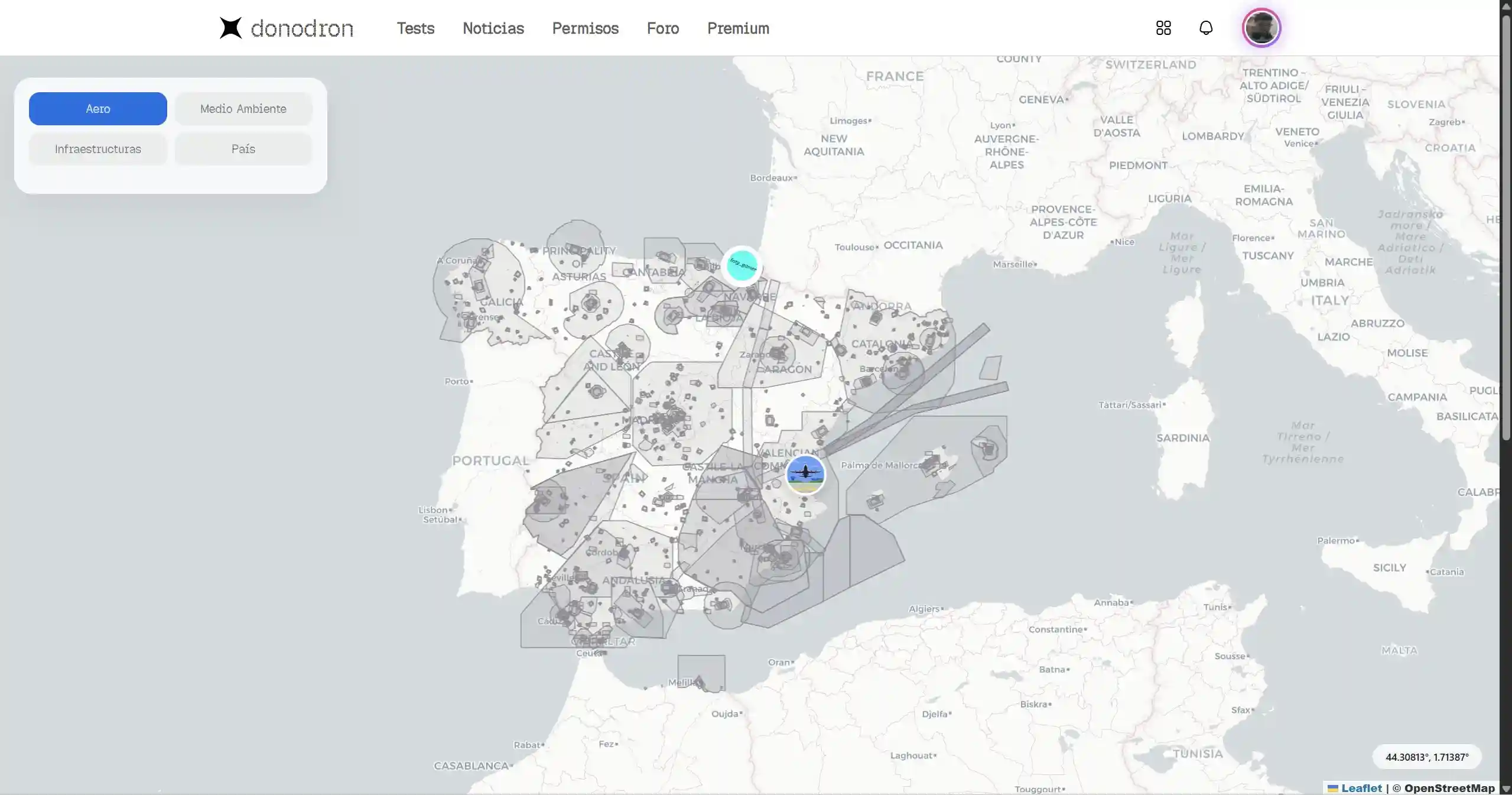The height and width of the screenshot is (795, 1512).
Task: Open the Premium page
Action: coord(737,28)
